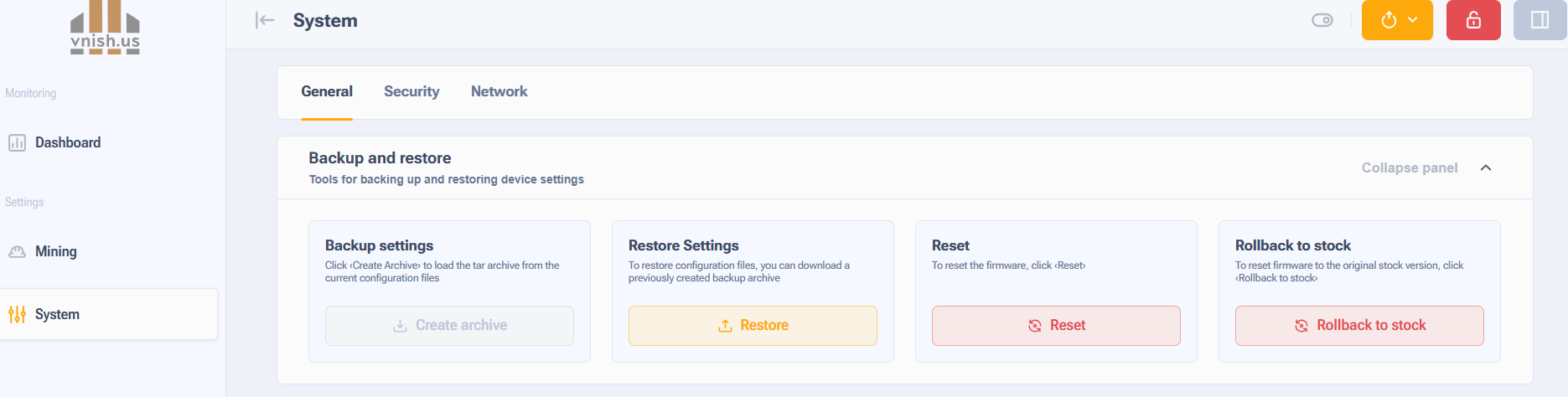Collapse the Backup and restore chevron
This screenshot has height=397, width=1568.
[x=1486, y=168]
